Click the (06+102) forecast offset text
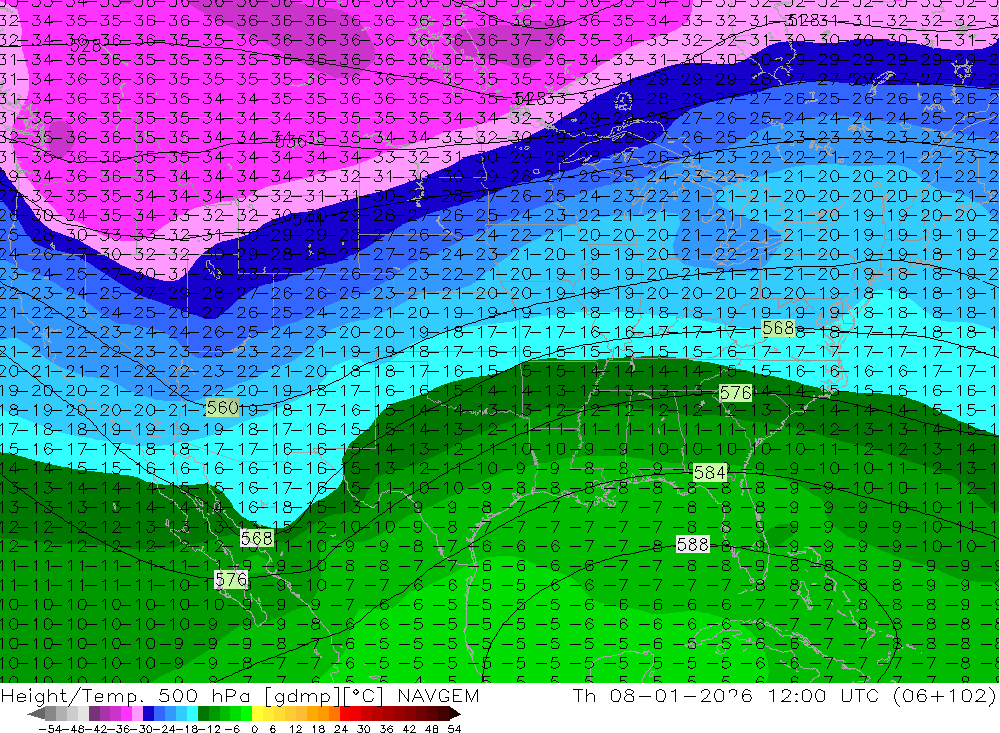This screenshot has width=1000, height=733. [945, 695]
